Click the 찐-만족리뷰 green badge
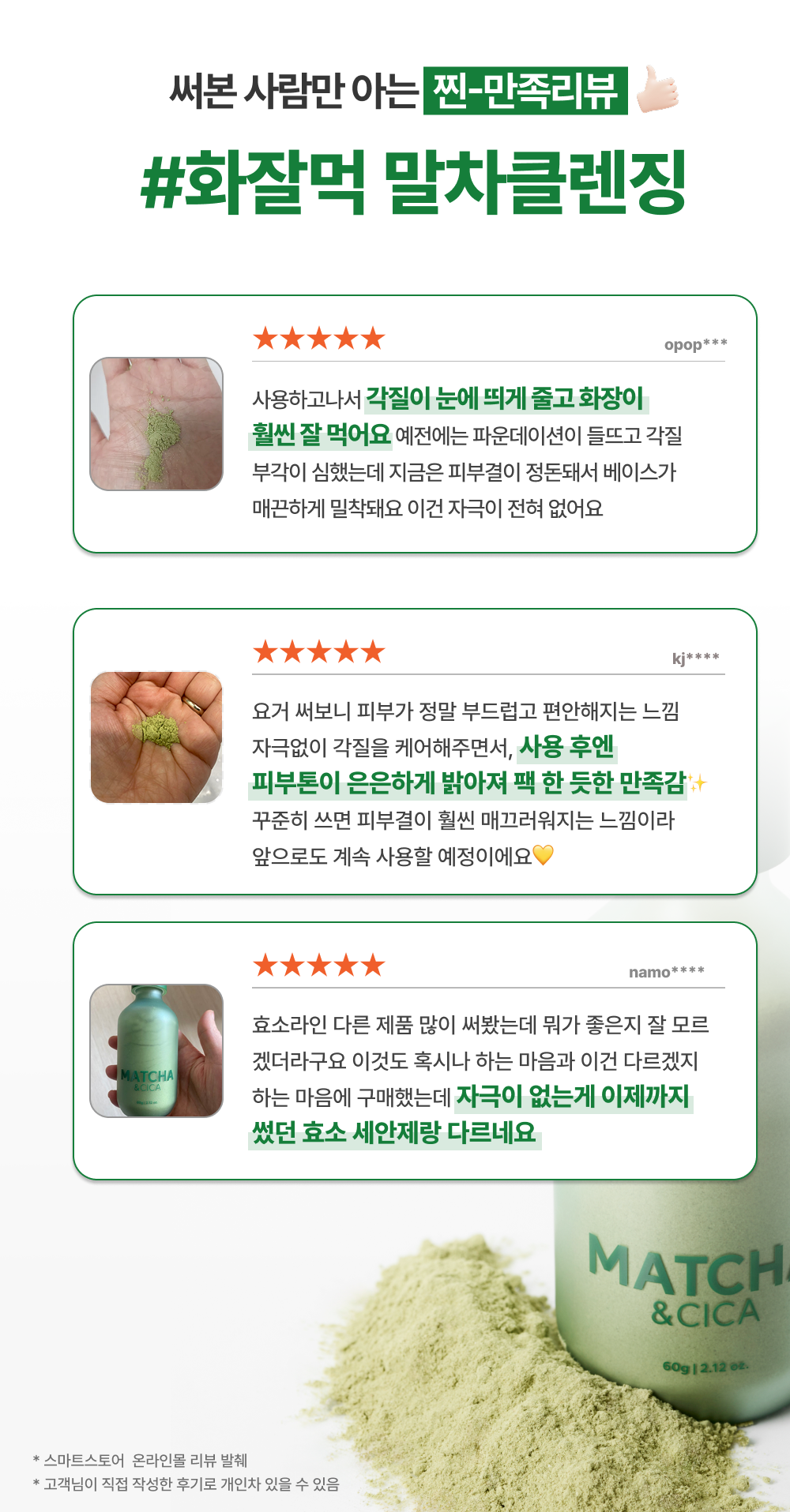790x1512 pixels. [525, 91]
